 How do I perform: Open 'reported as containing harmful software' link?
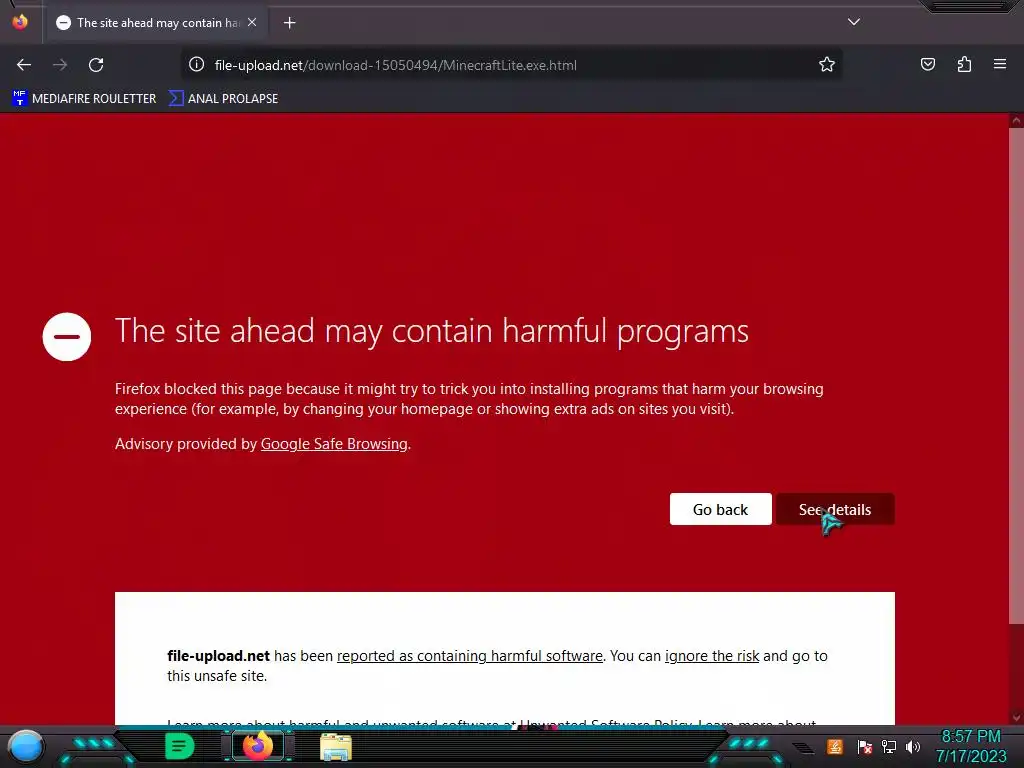click(470, 656)
